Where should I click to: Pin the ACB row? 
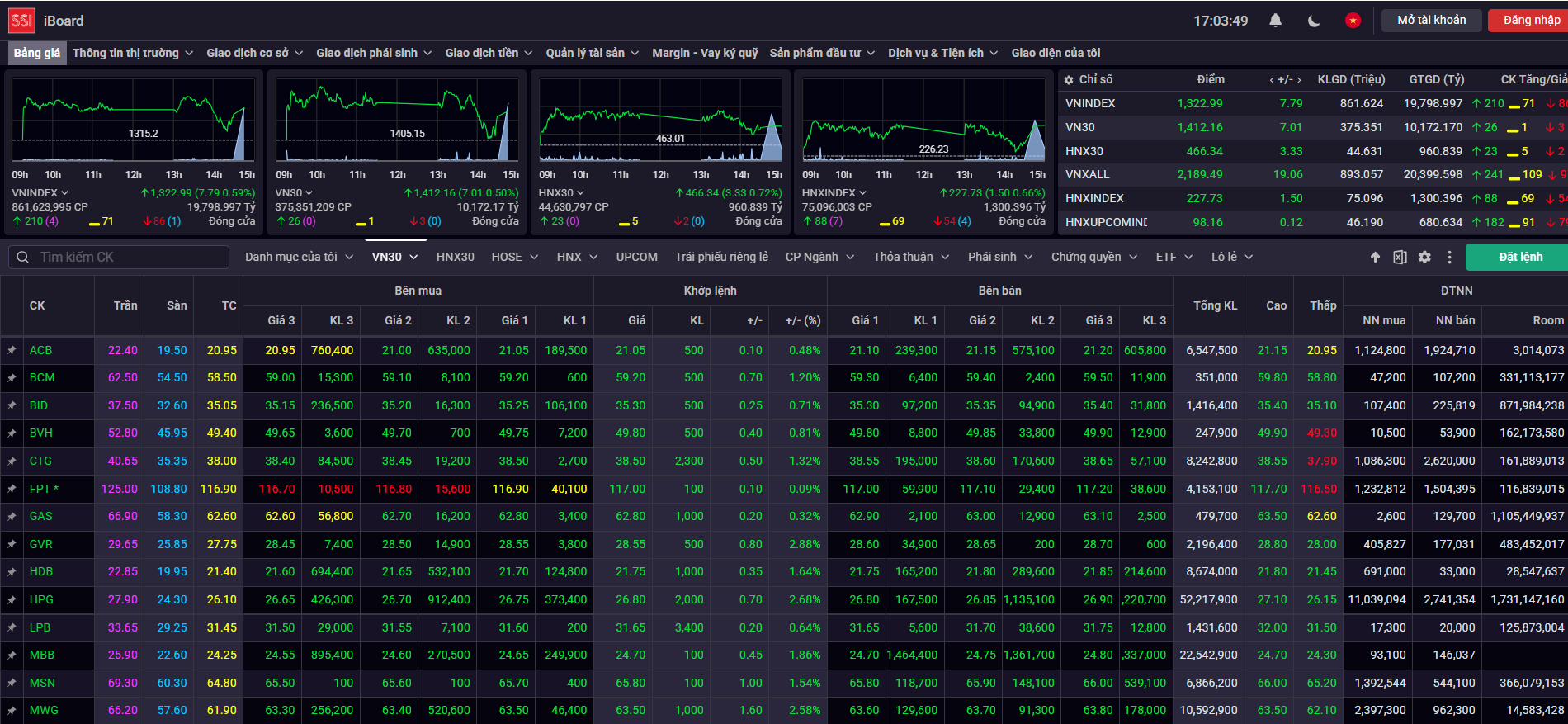tap(12, 350)
